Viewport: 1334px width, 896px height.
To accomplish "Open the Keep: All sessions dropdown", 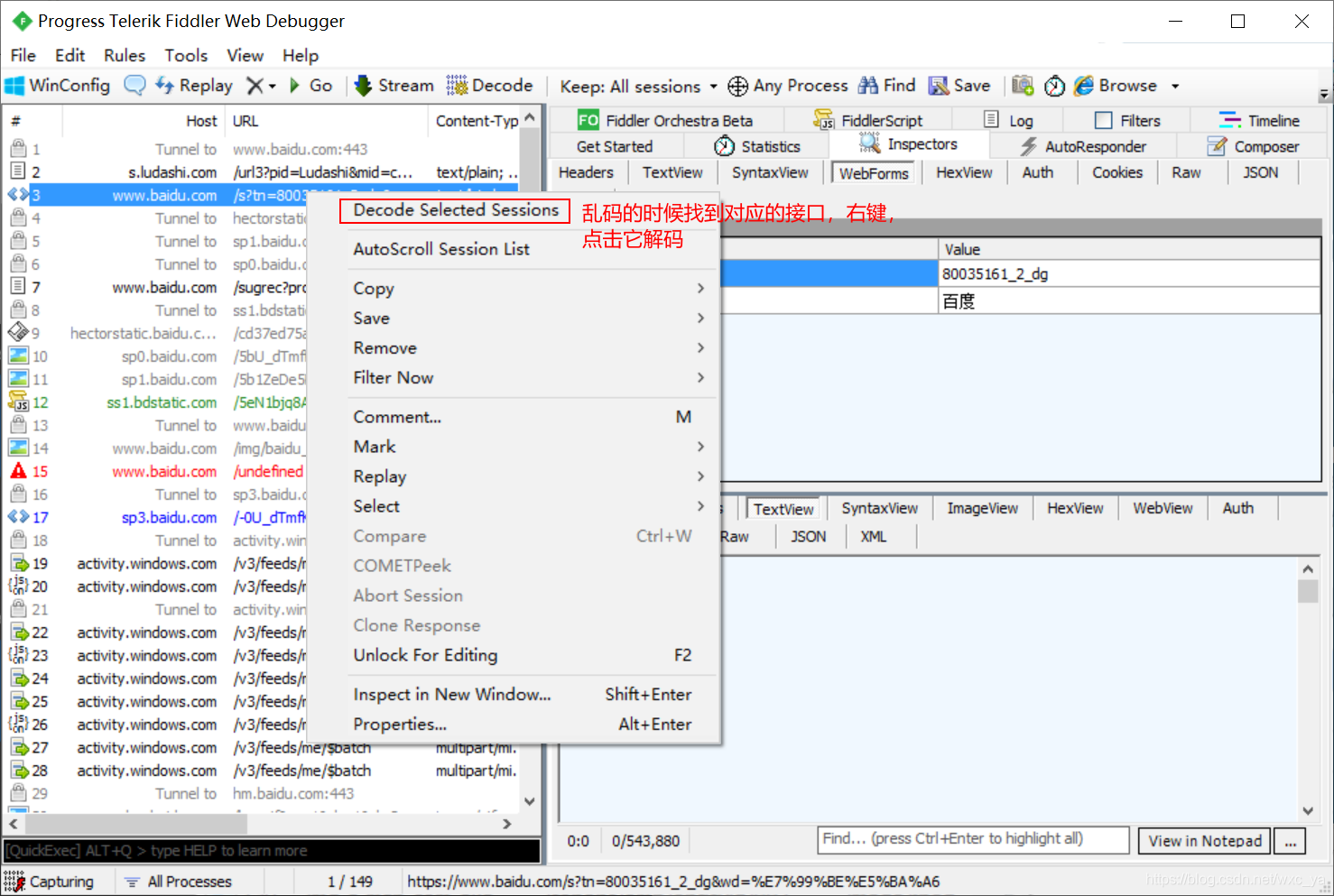I will tap(638, 87).
